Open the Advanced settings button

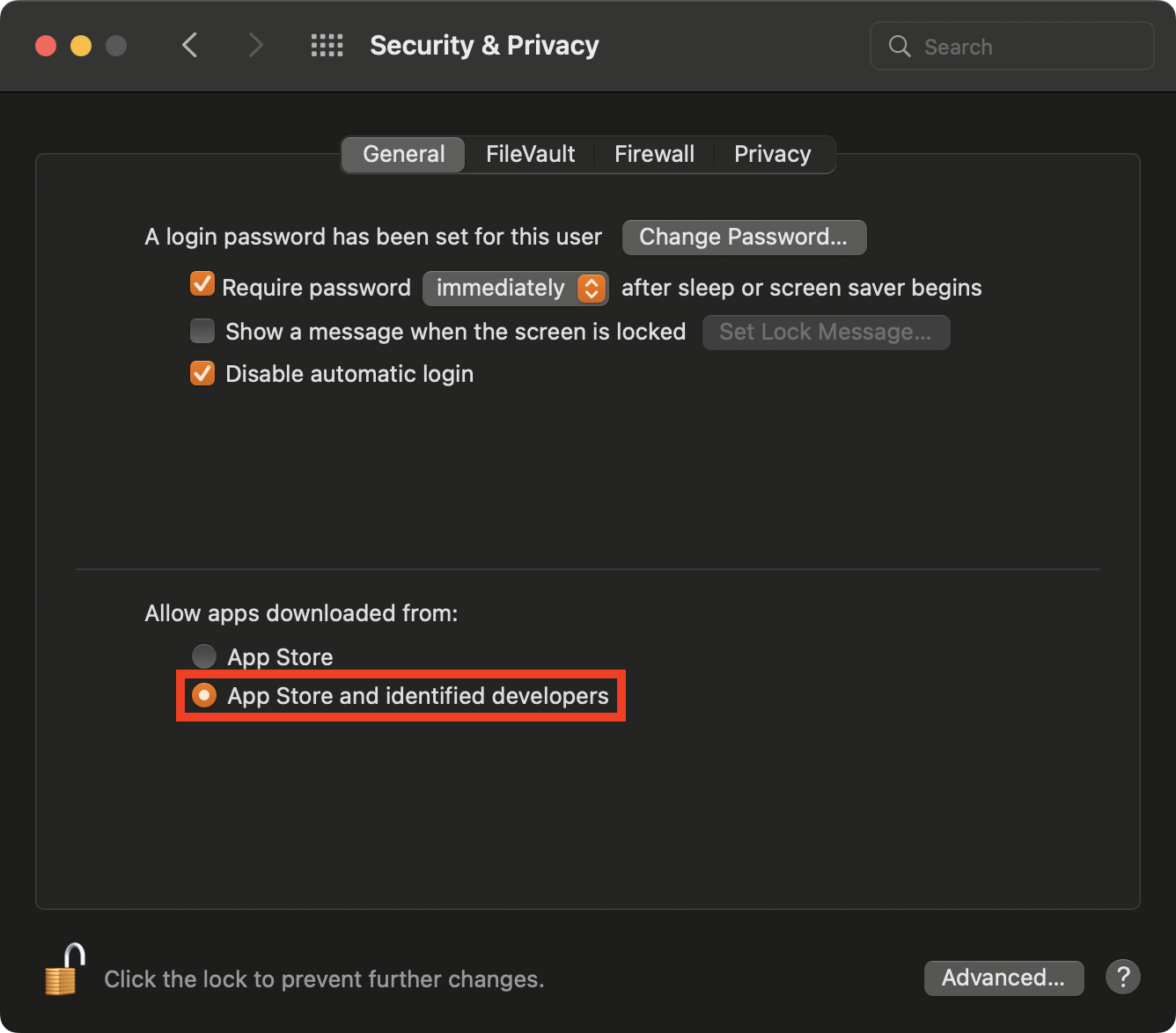[1003, 978]
